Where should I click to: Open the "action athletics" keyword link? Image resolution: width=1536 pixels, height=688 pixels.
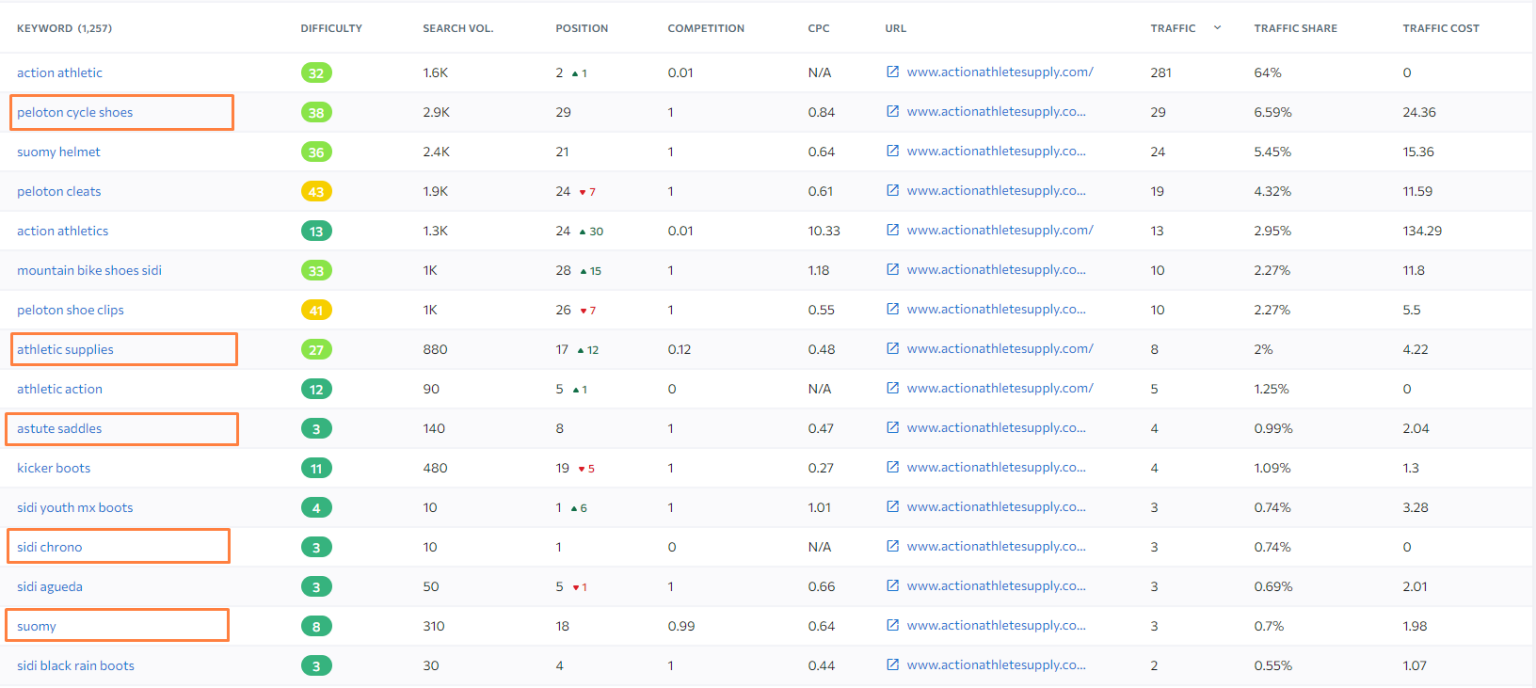[x=62, y=231]
